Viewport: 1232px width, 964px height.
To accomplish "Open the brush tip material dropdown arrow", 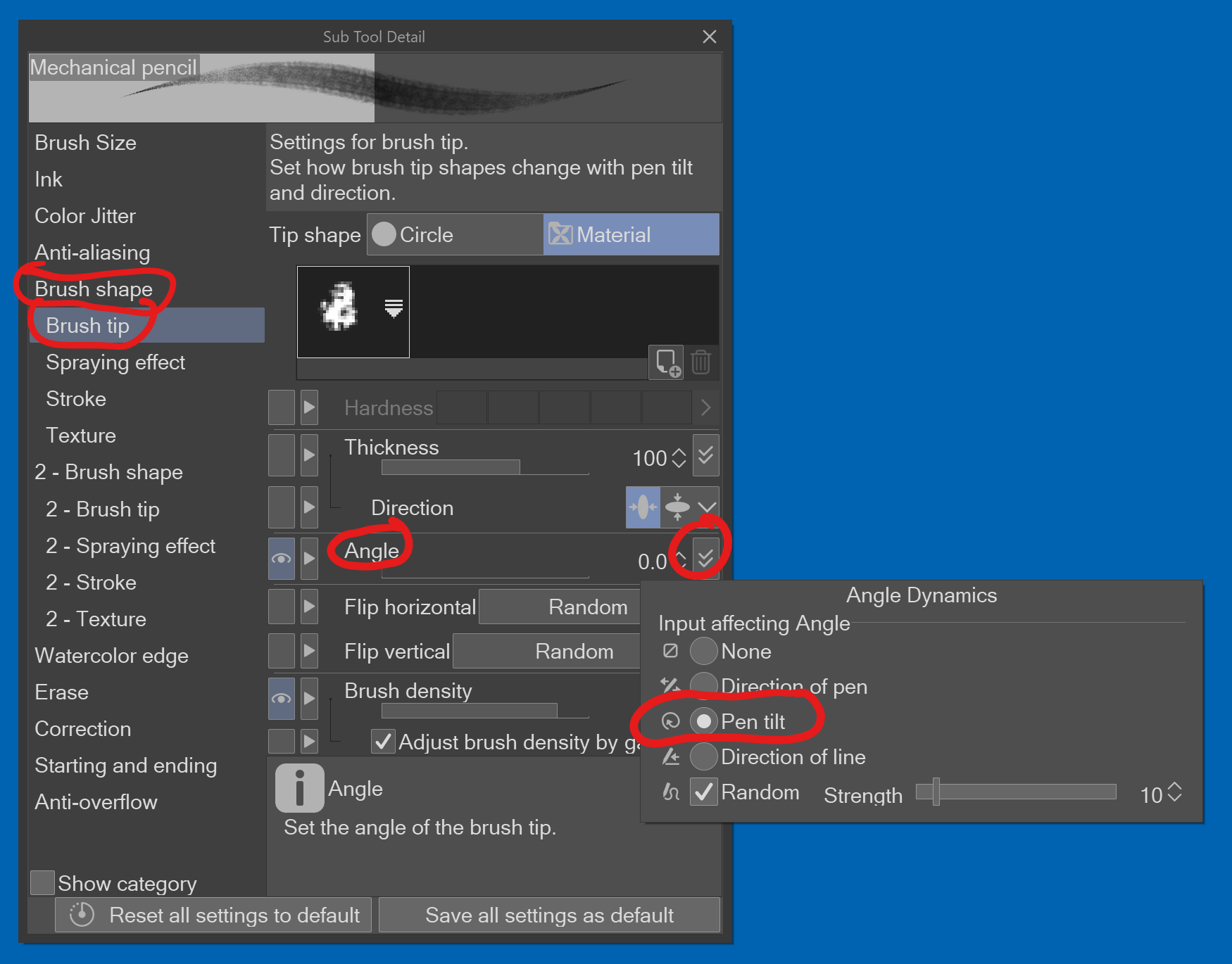I will (x=394, y=308).
